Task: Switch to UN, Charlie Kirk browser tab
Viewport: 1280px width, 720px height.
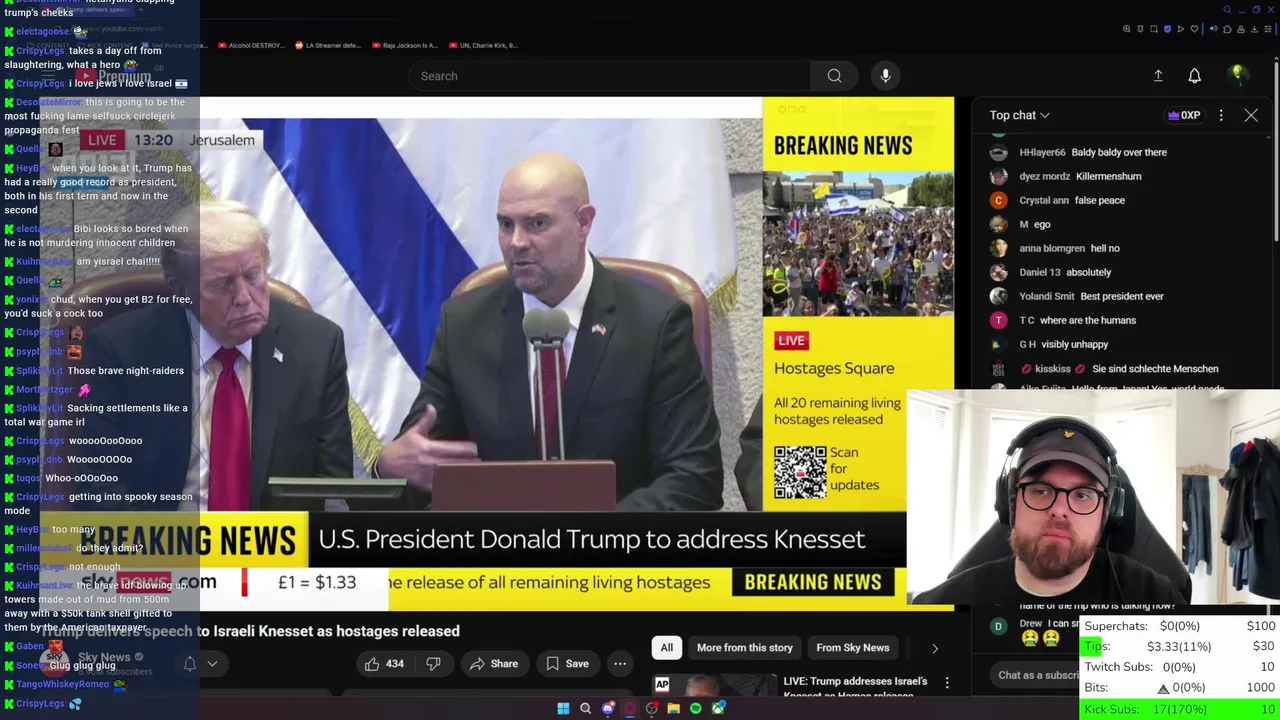Action: (x=482, y=45)
